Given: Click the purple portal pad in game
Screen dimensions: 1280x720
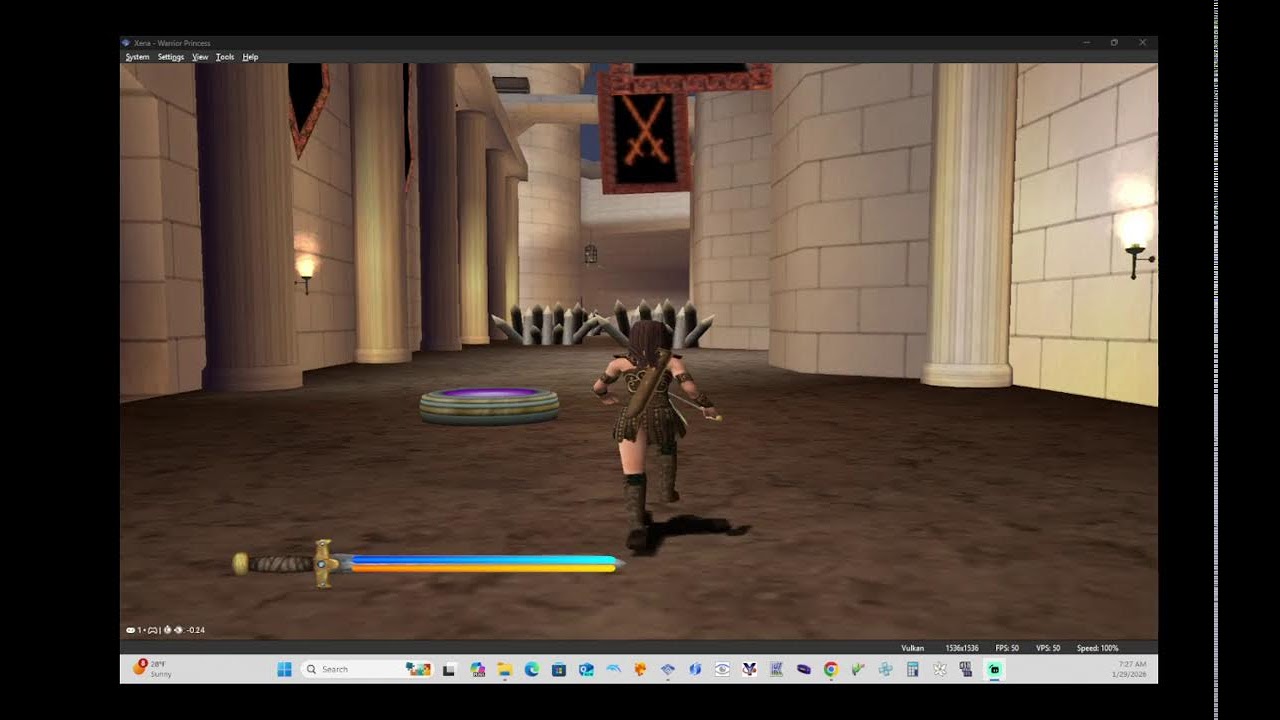Looking at the screenshot, I should (489, 406).
